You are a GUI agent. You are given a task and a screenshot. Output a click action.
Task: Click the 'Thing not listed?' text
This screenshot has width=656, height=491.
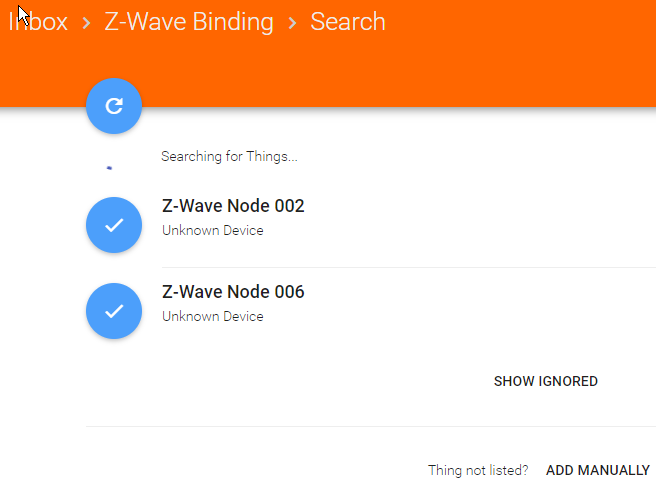478,470
